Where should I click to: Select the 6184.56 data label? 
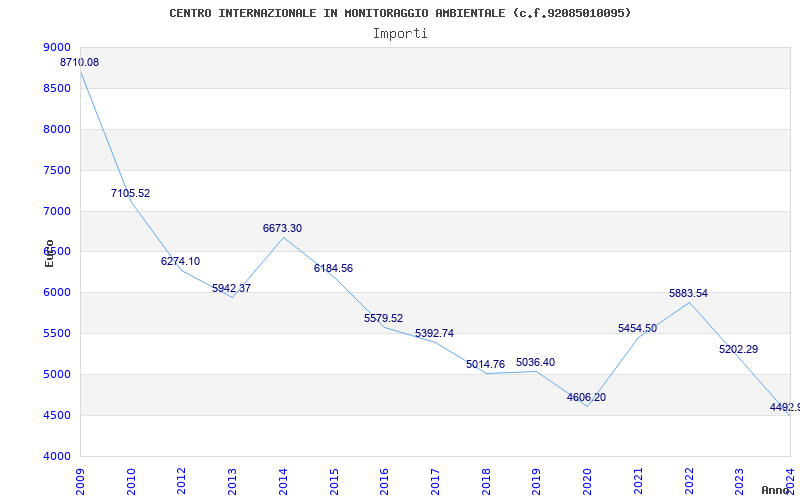click(x=333, y=268)
